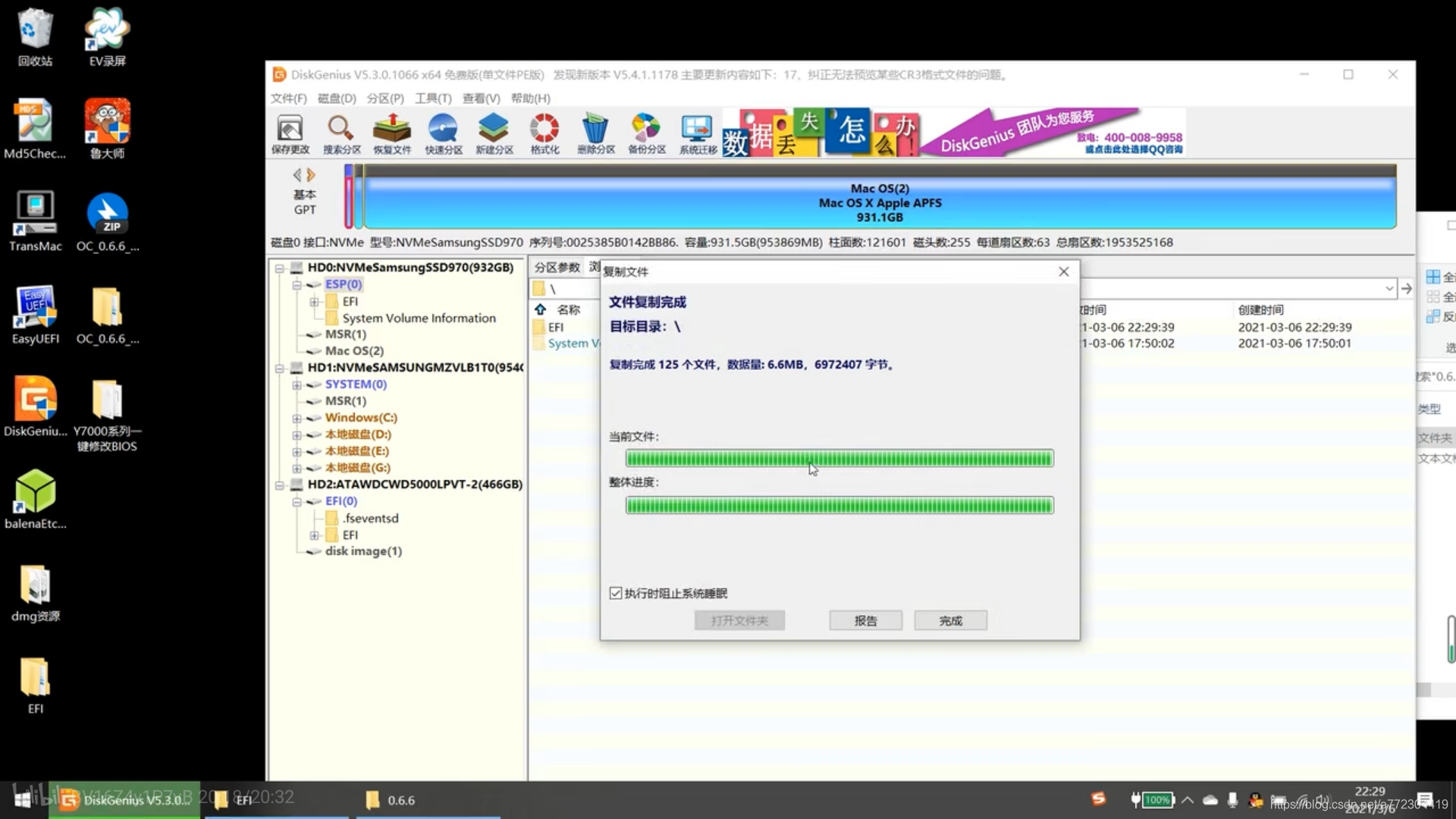Select System Volume Information in tree
1456x819 pixels.
[x=419, y=318]
